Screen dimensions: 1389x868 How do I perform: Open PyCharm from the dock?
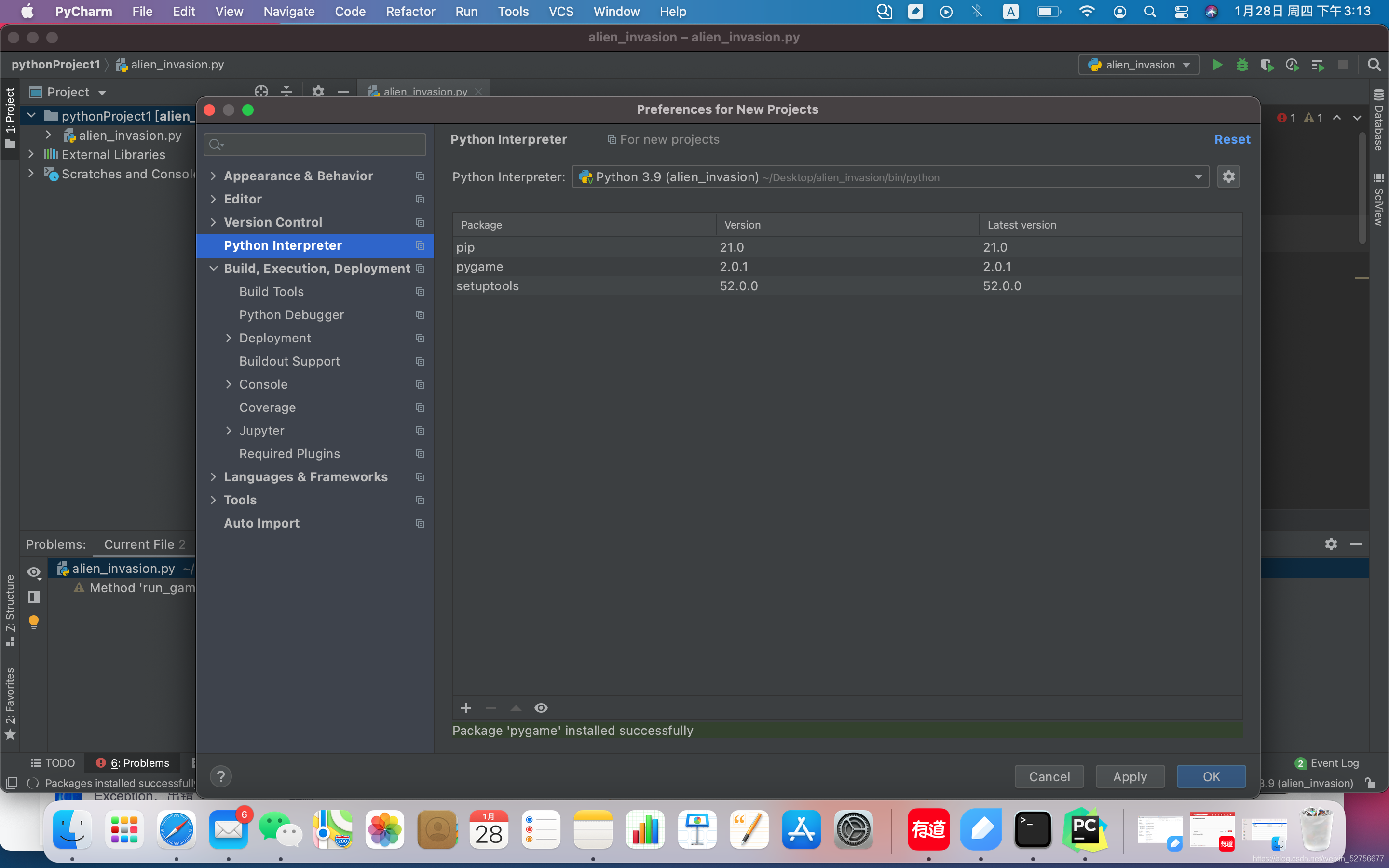(1084, 829)
